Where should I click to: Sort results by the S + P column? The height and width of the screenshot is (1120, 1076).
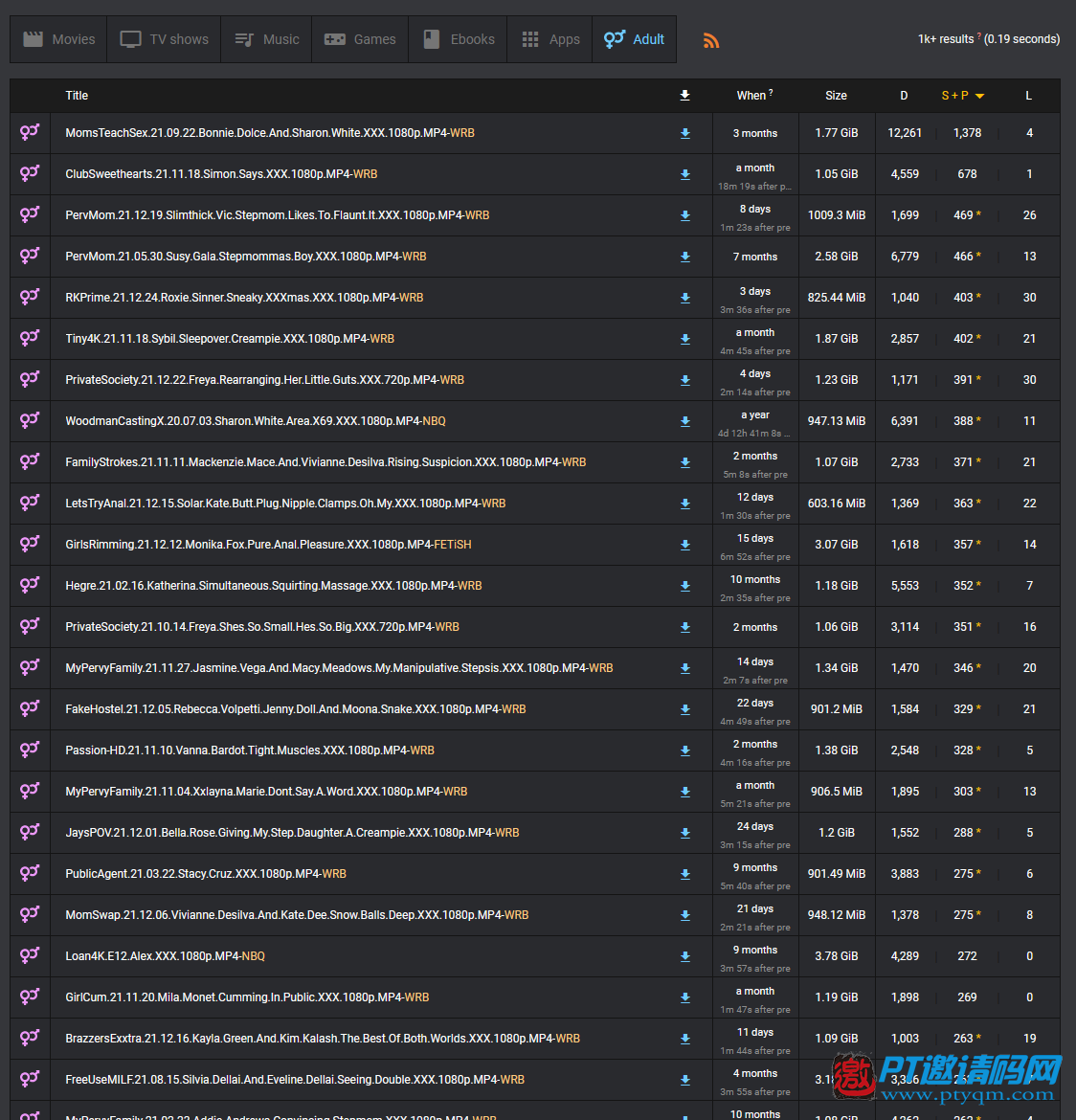click(962, 96)
